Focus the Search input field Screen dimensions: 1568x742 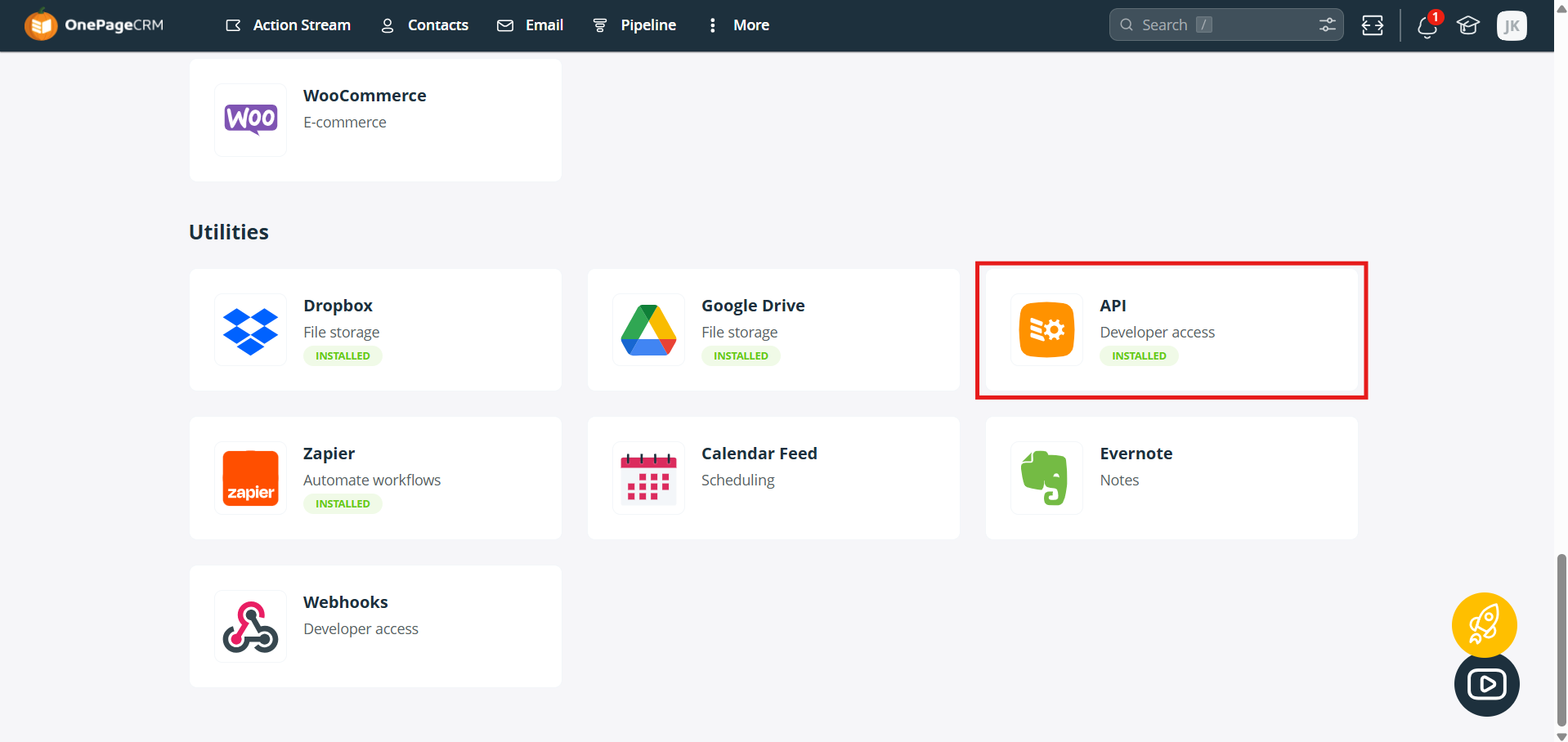point(1226,25)
